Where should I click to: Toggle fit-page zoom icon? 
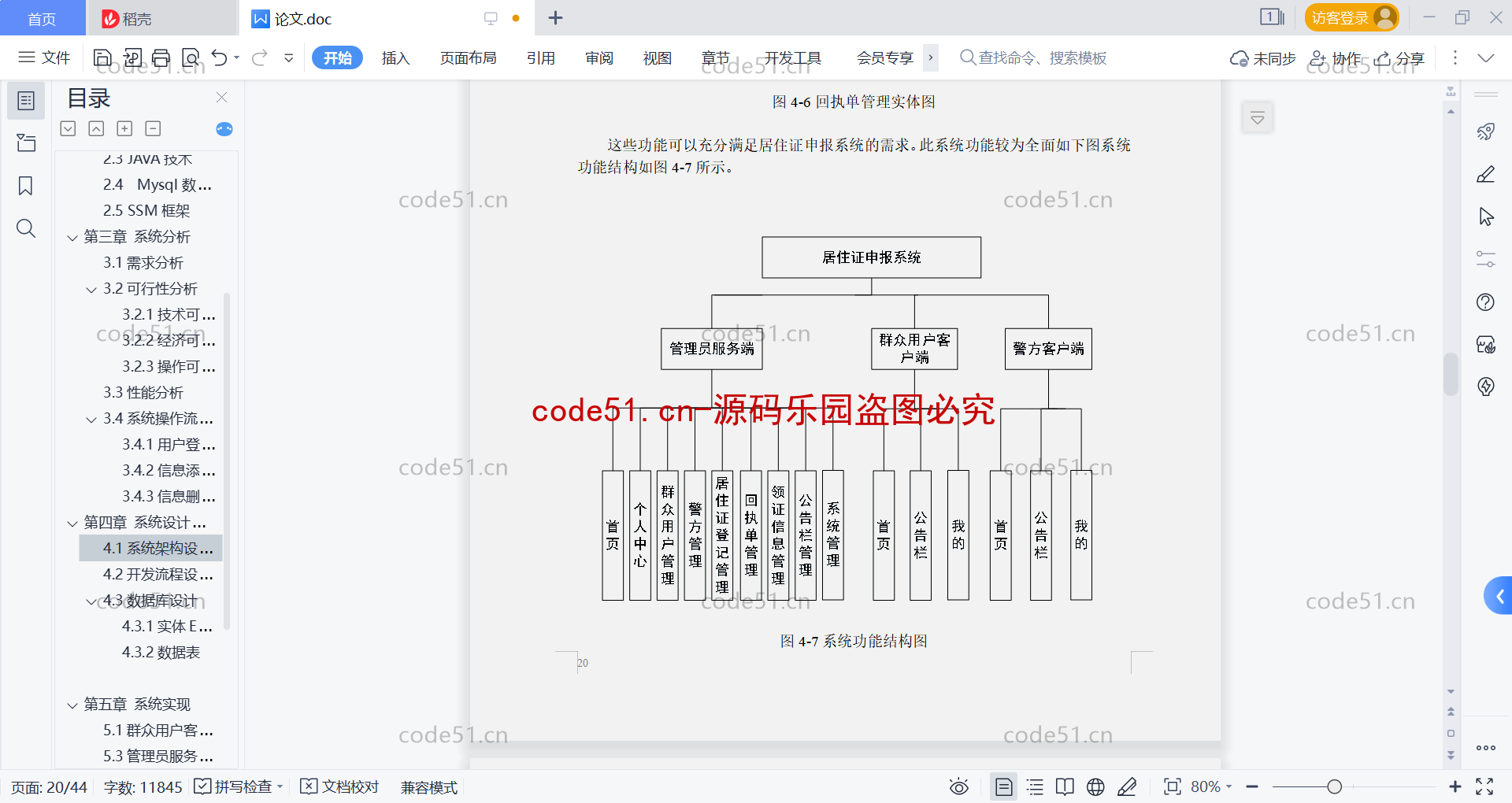[1173, 787]
